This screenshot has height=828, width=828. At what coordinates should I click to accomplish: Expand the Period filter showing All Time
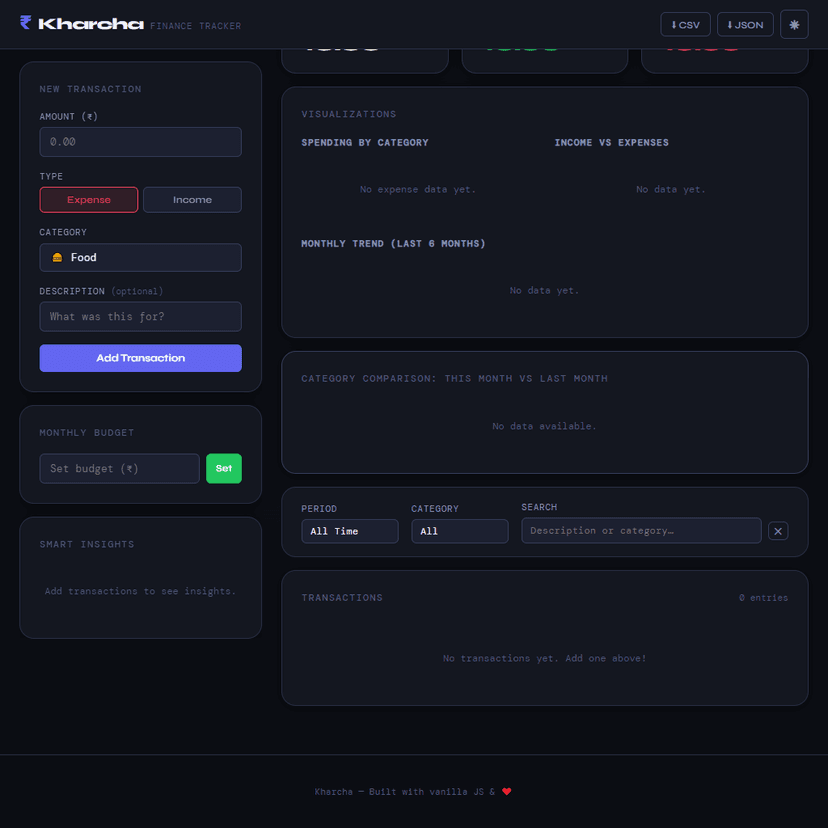(349, 531)
